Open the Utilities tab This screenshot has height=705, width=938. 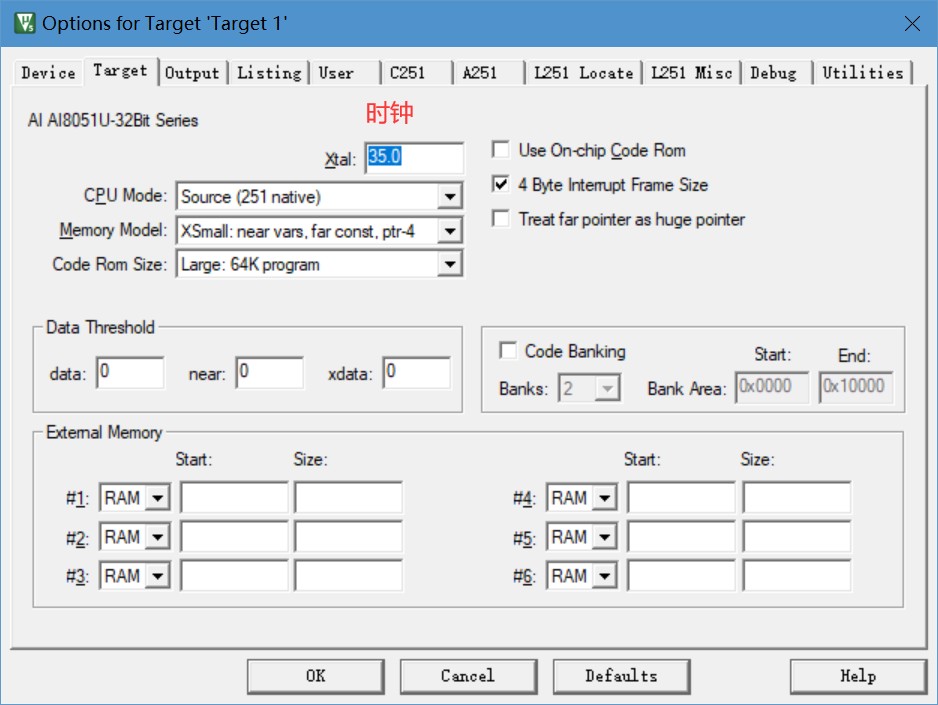pyautogui.click(x=863, y=73)
